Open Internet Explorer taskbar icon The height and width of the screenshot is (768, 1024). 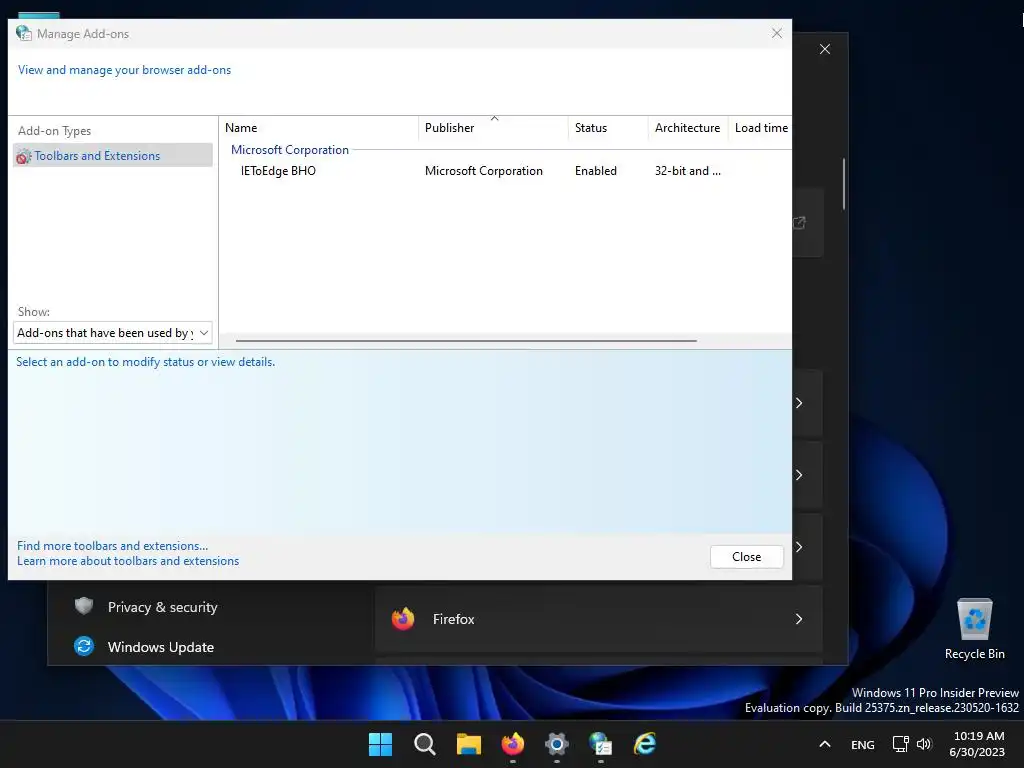point(645,744)
